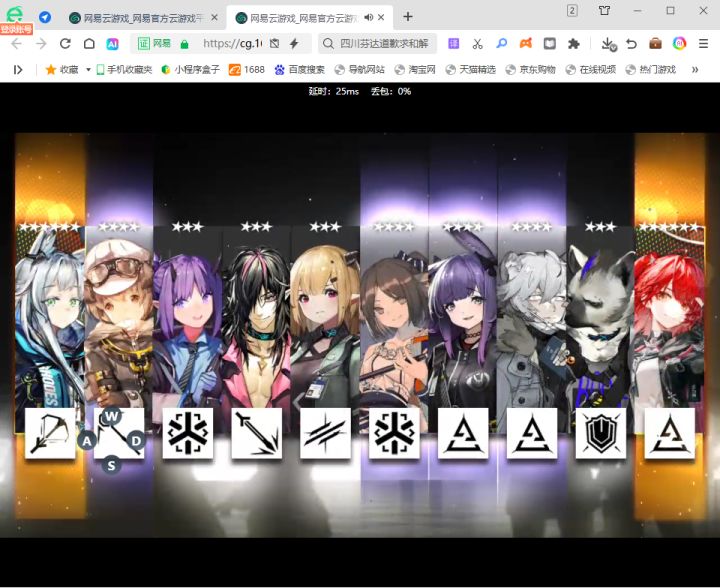This screenshot has height=588, width=720.
Task: Open the browser skin shirt icon
Action: click(604, 10)
